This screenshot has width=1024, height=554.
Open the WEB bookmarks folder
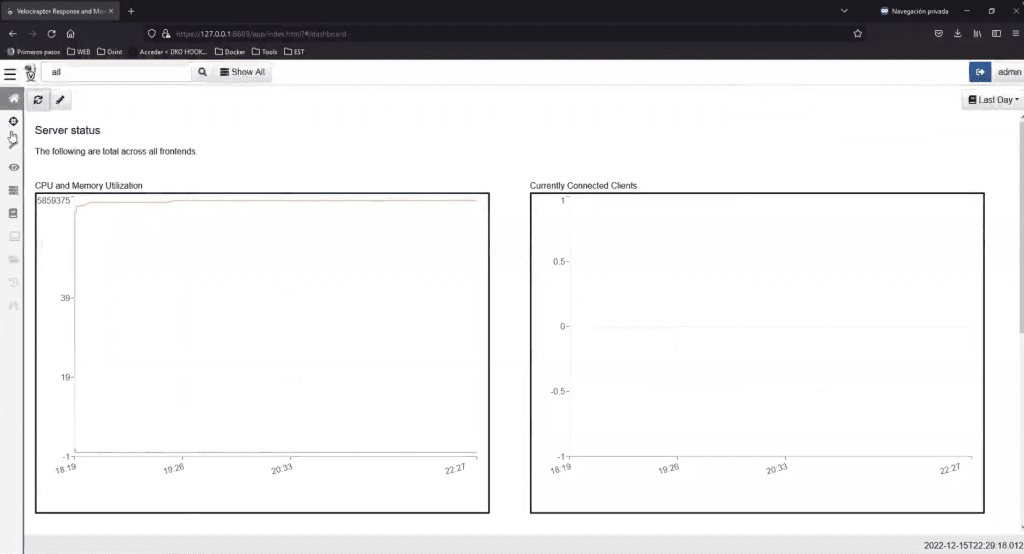click(78, 52)
